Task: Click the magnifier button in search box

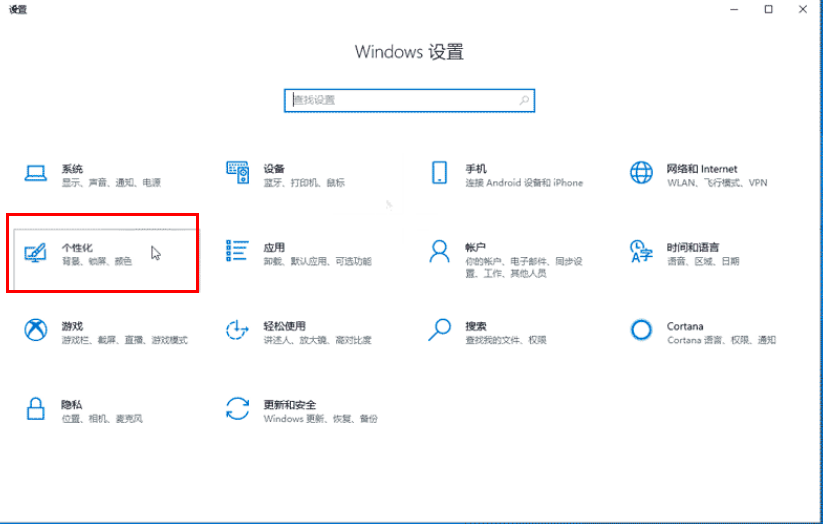Action: pyautogui.click(x=524, y=100)
